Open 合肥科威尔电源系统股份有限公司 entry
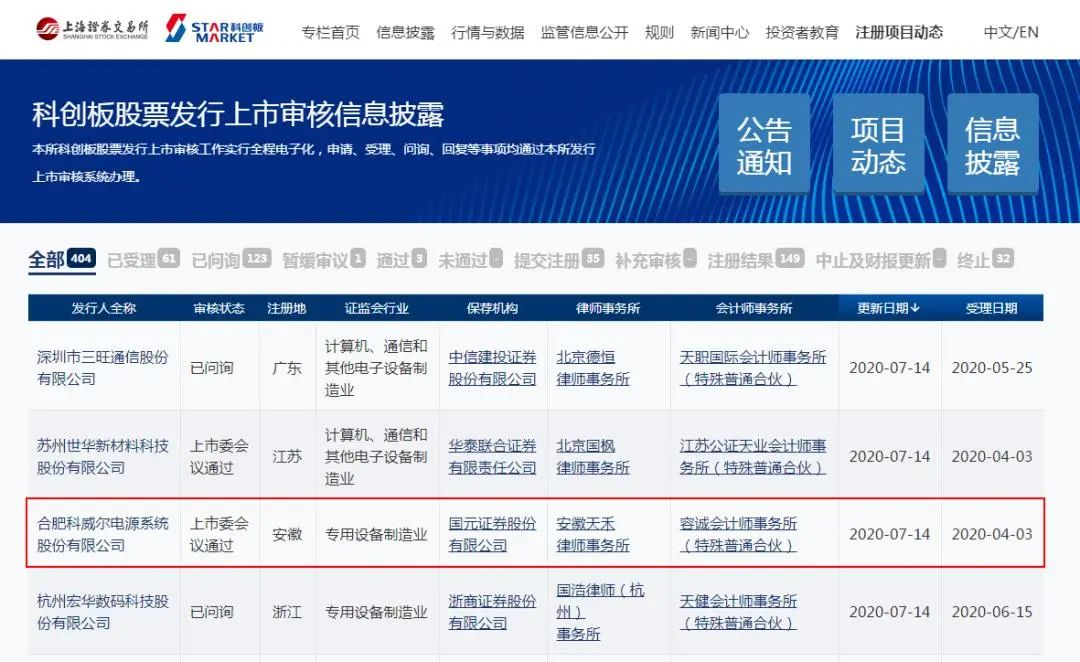 [x=103, y=535]
